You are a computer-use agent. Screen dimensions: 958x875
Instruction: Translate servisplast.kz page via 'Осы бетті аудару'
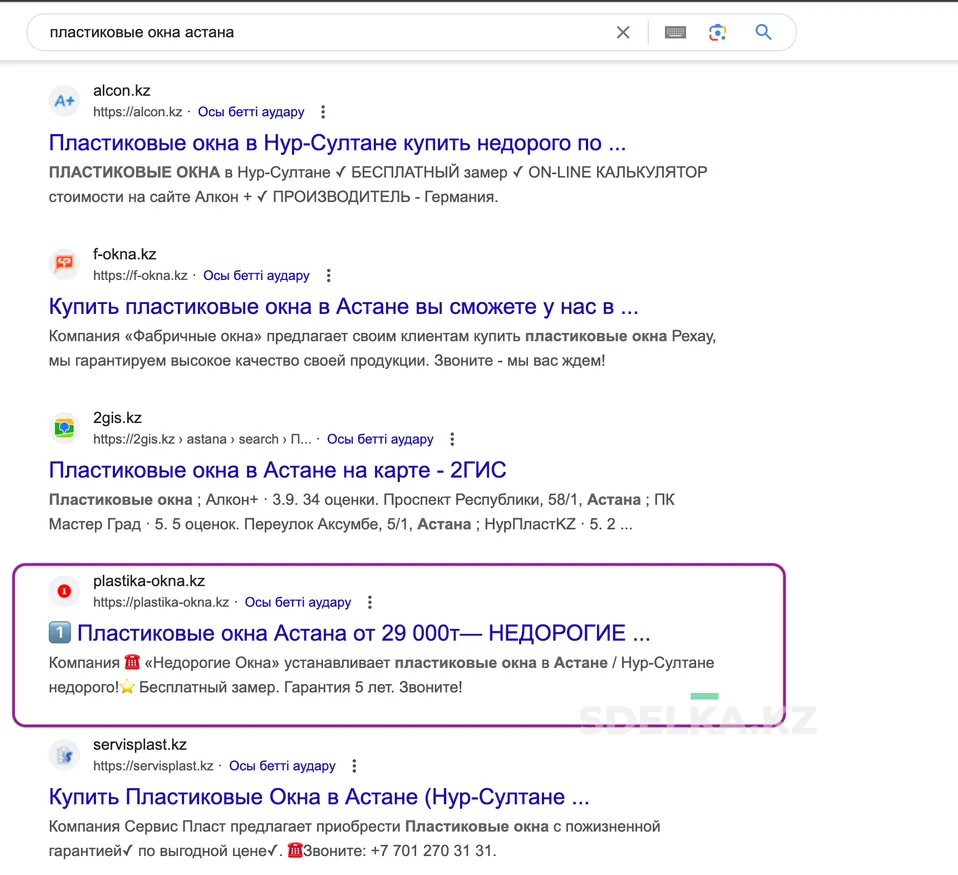pyautogui.click(x=282, y=766)
